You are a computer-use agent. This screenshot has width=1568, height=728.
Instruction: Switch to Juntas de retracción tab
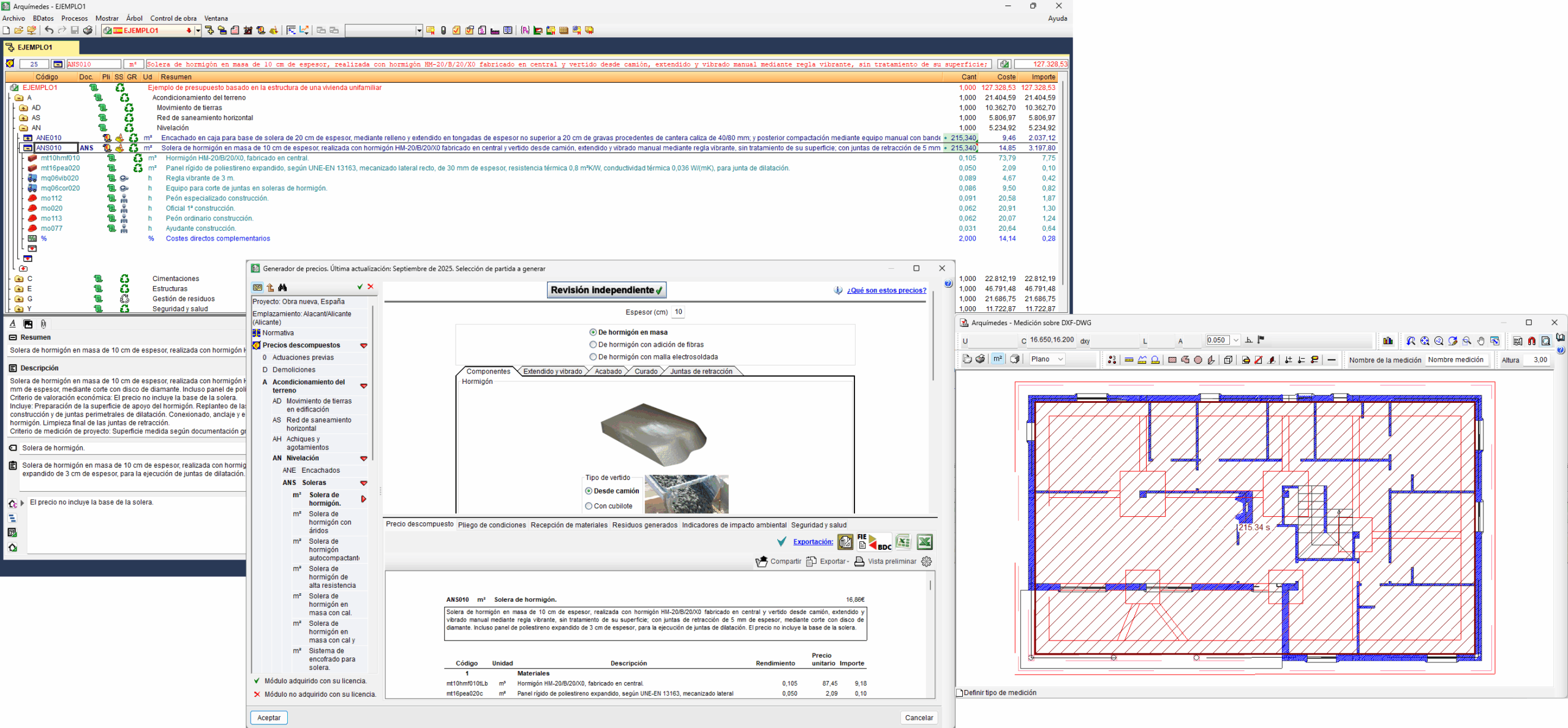701,372
